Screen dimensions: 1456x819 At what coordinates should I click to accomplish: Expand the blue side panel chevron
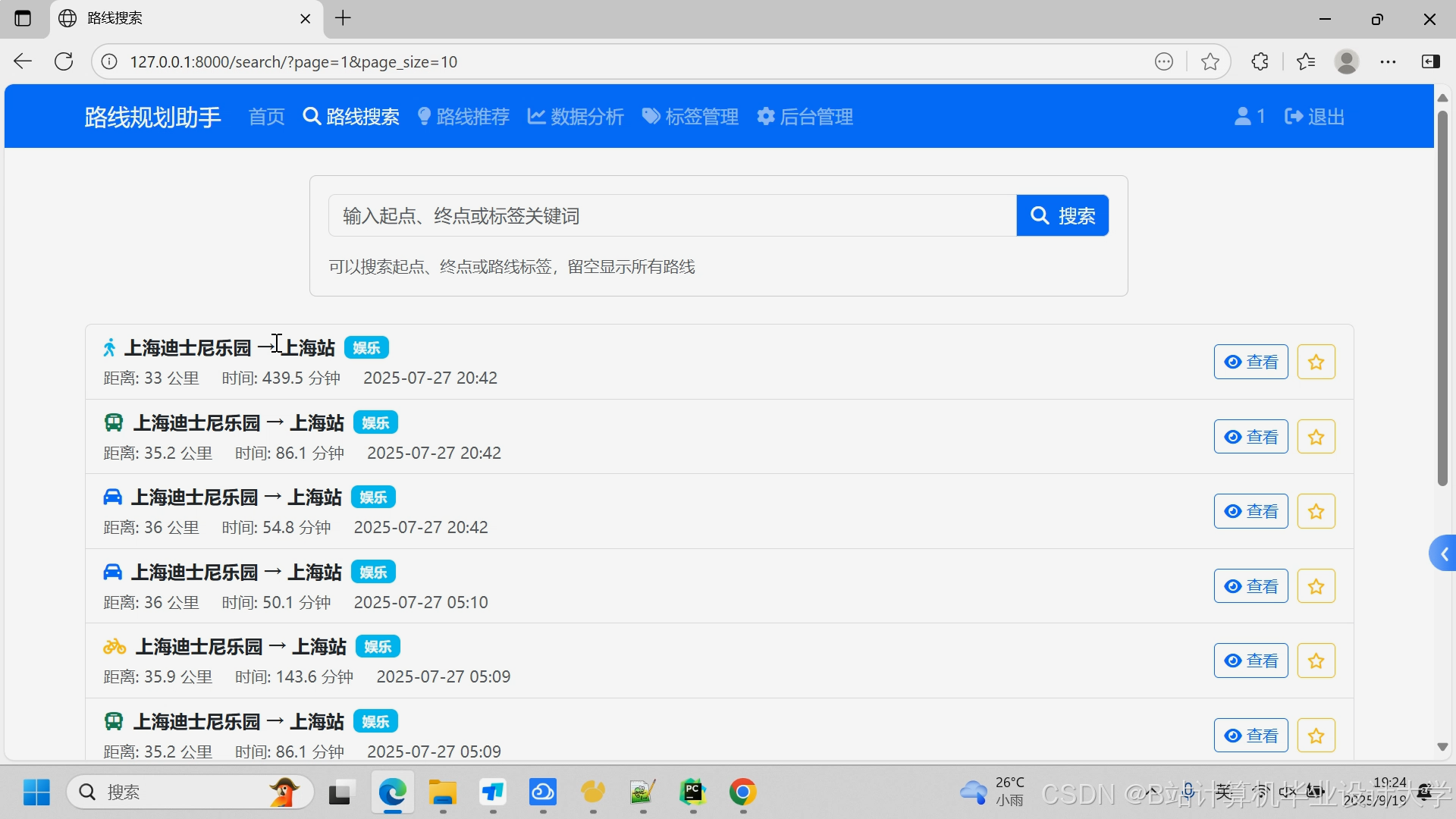[x=1443, y=554]
